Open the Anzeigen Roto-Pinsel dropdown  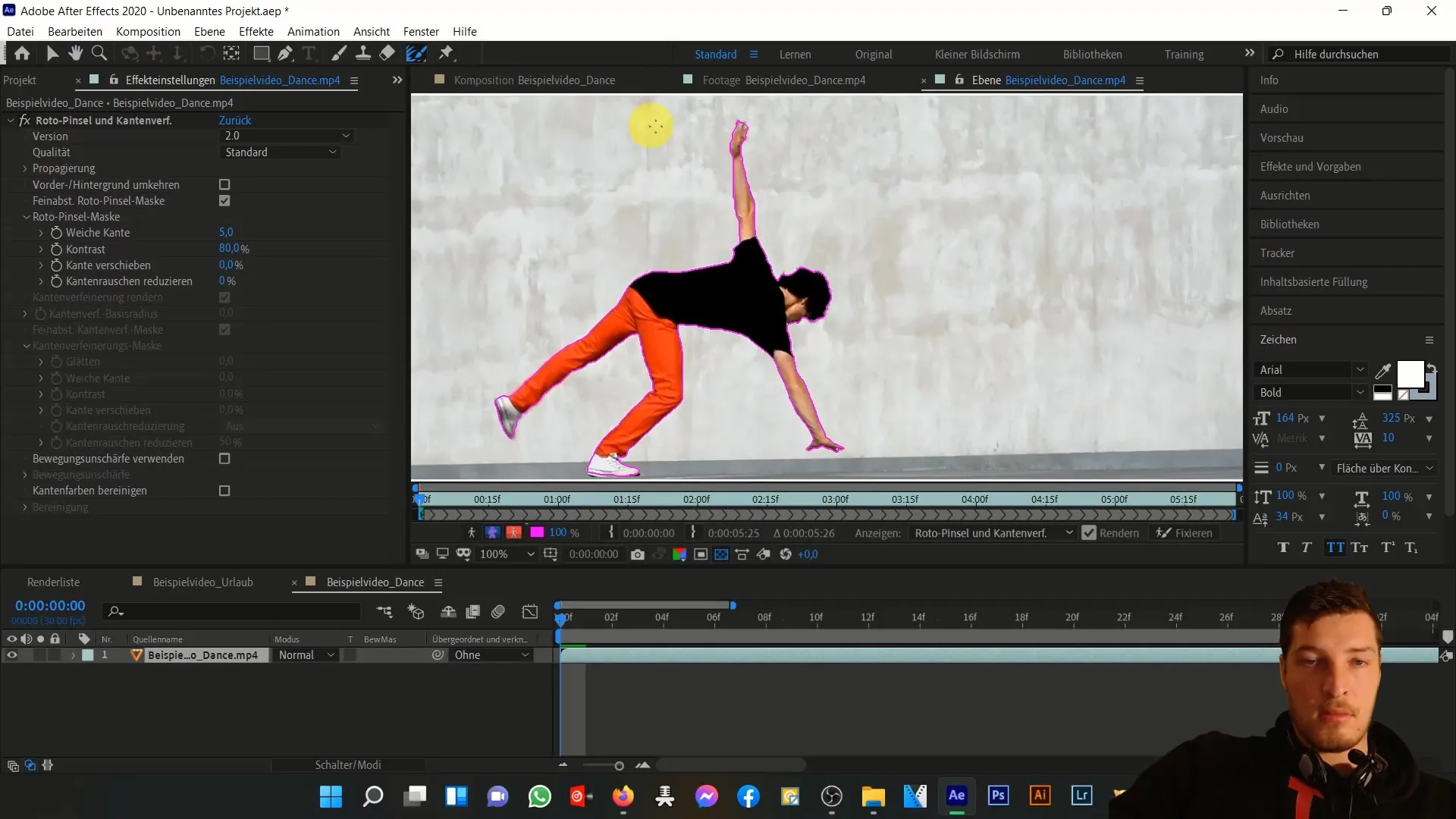993,533
